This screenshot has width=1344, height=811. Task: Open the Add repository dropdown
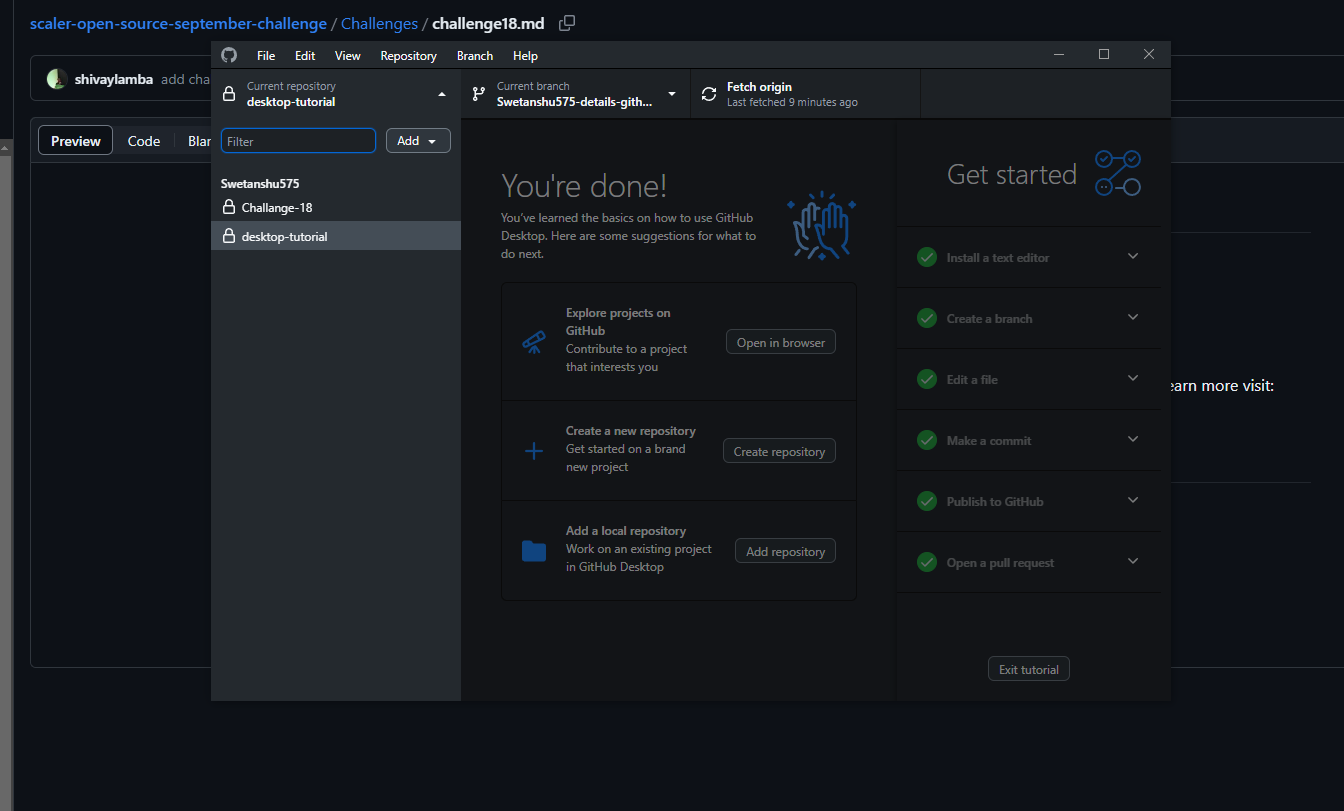(x=418, y=140)
